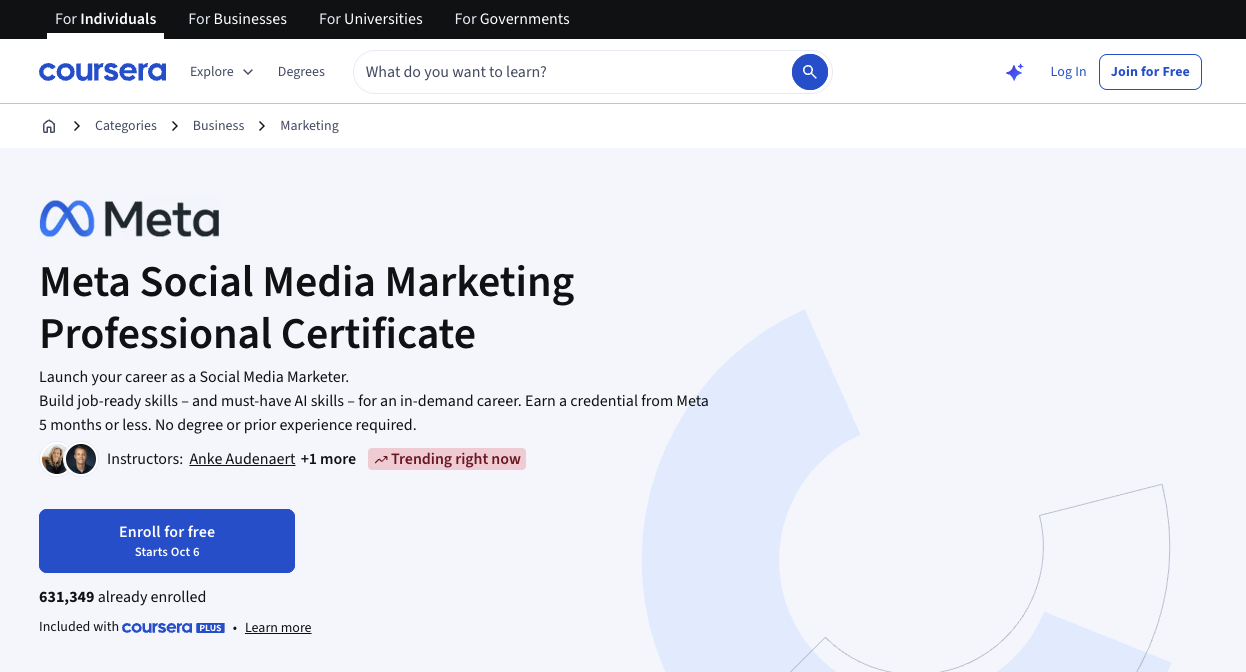Click 'Launch your career as a Social Media Marketer' text

(194, 377)
